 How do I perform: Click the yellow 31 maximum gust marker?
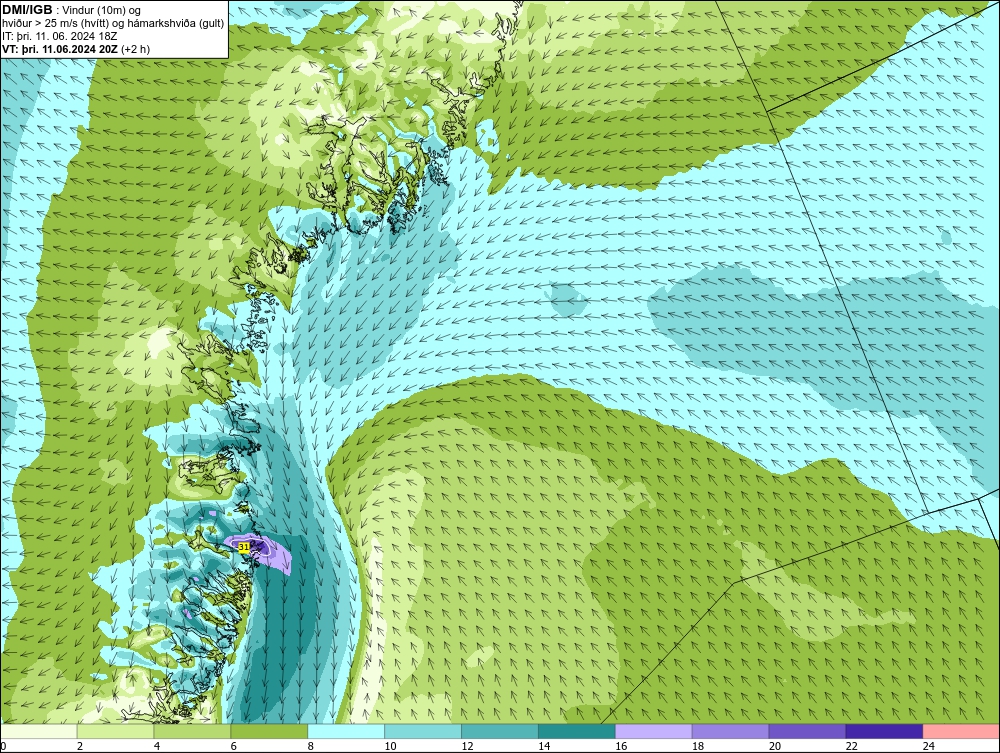[244, 547]
